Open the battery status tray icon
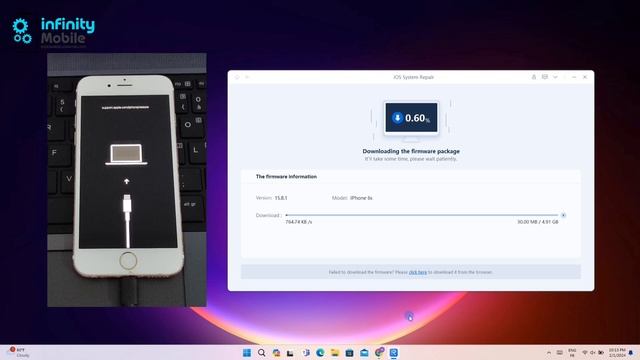This screenshot has height=360, width=640. [601, 353]
